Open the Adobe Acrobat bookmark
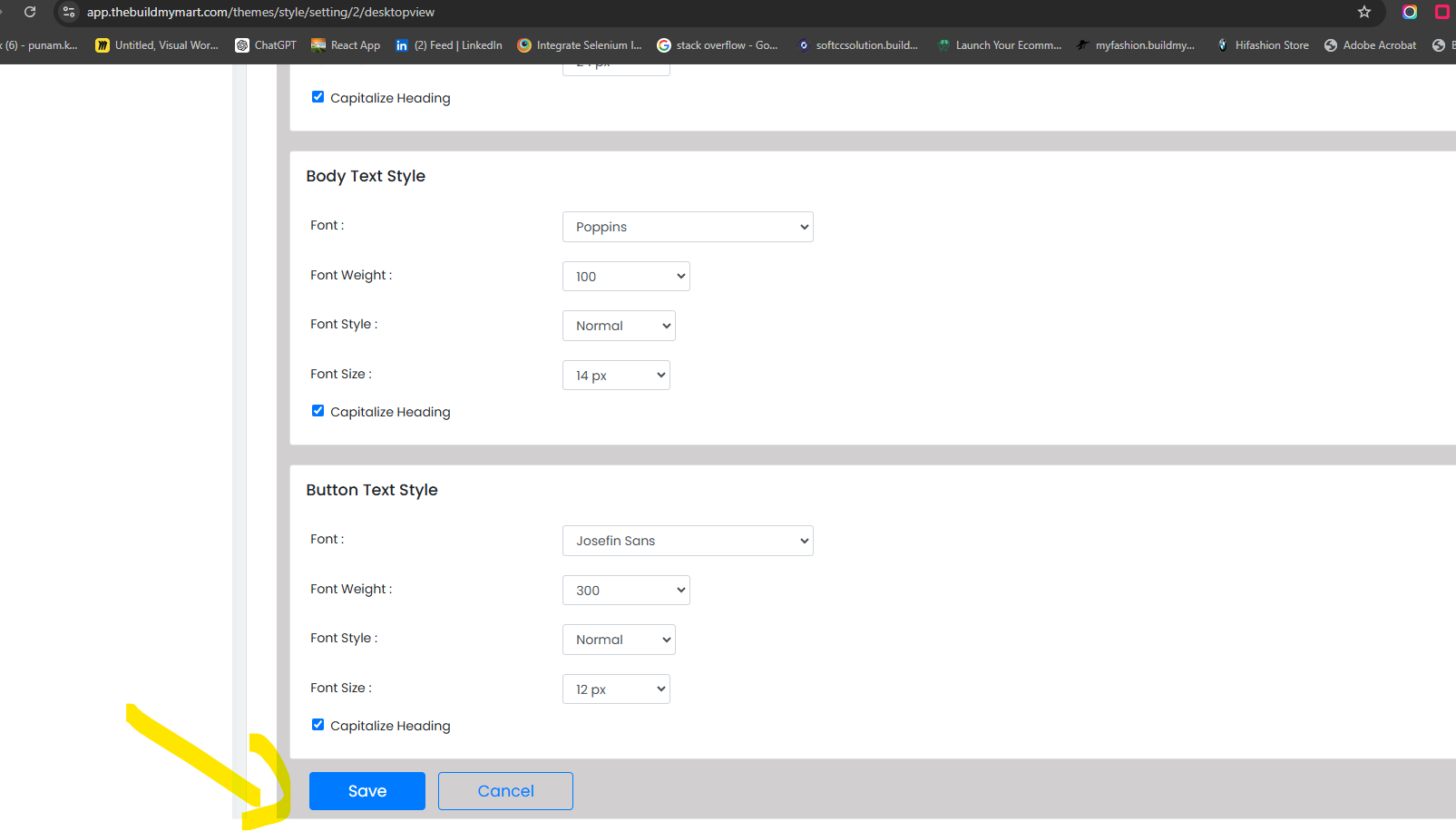The image size is (1456, 831). pyautogui.click(x=1370, y=45)
